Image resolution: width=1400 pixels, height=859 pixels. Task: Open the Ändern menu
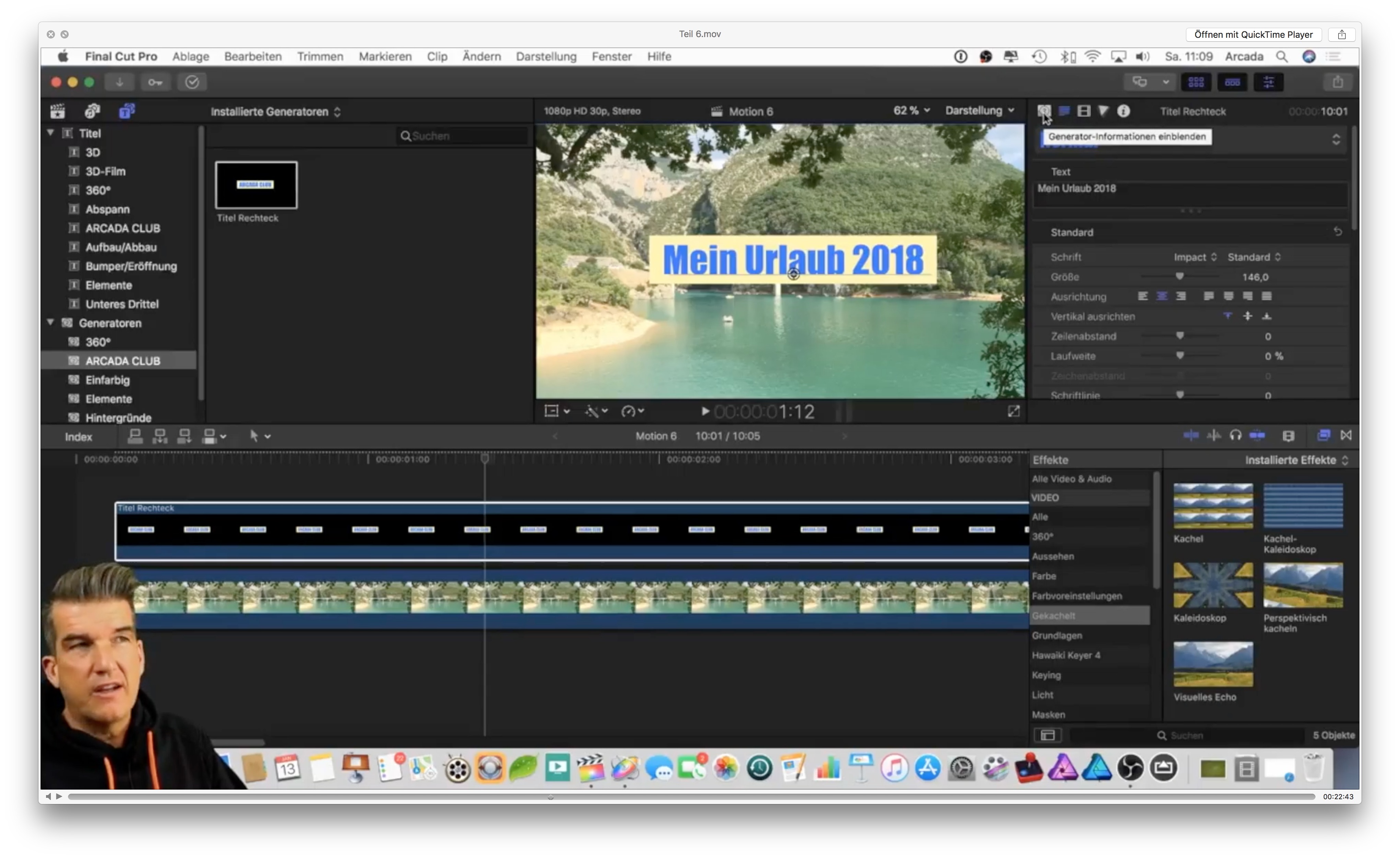481,56
